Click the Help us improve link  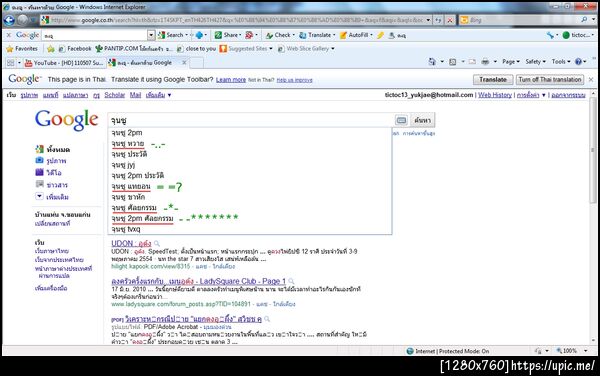pos(294,80)
